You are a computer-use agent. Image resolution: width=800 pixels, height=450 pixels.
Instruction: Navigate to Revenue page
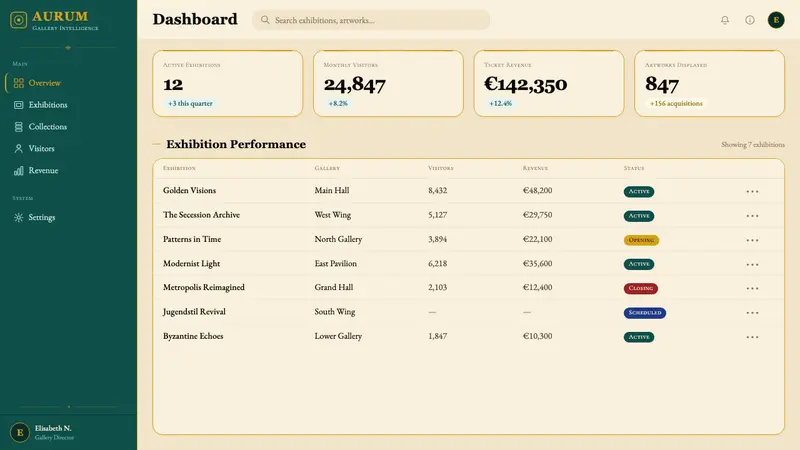tap(68, 170)
